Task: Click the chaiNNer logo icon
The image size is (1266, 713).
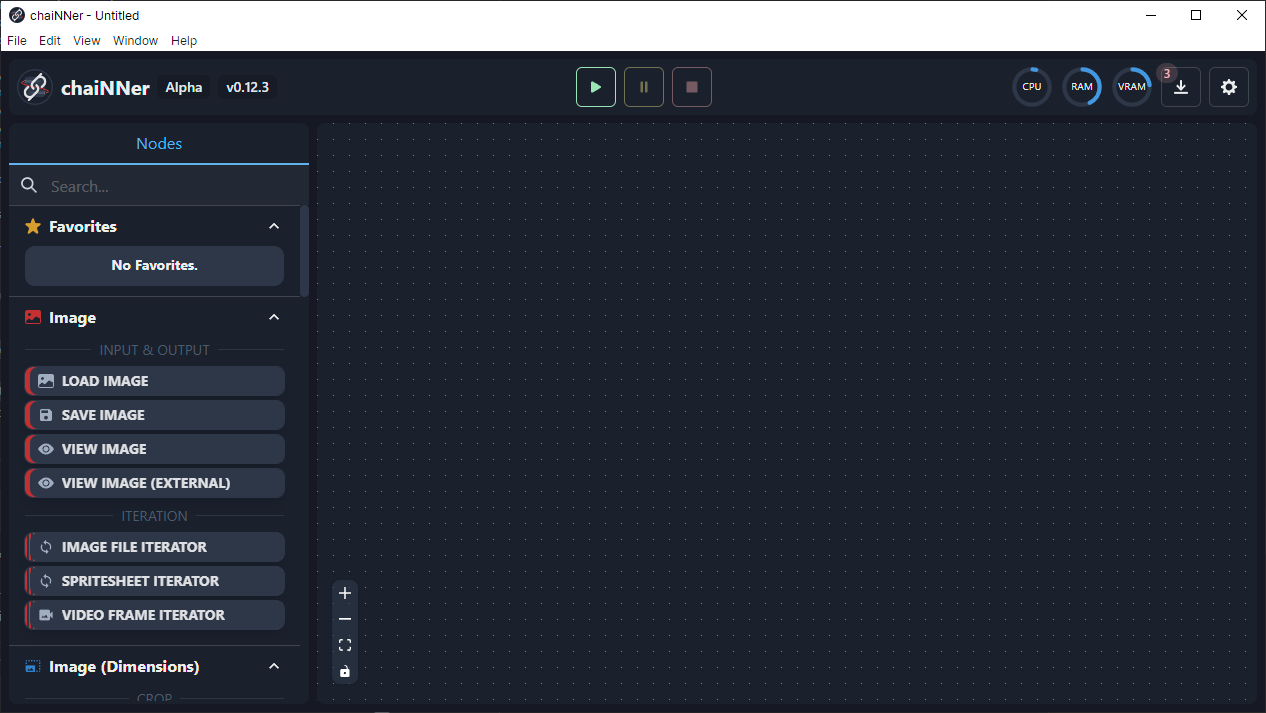Action: click(35, 87)
